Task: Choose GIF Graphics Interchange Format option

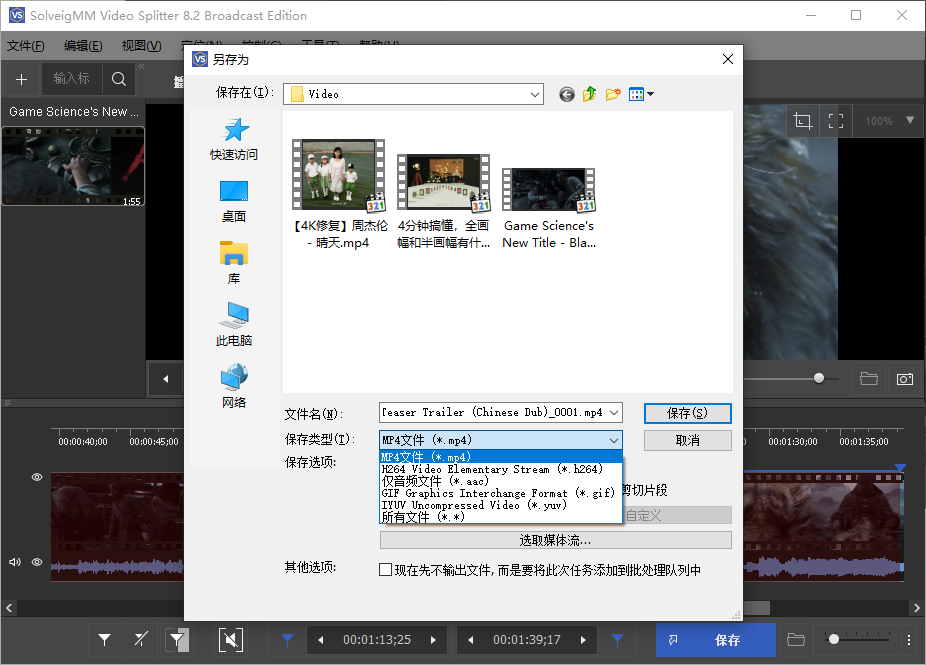Action: pos(497,493)
